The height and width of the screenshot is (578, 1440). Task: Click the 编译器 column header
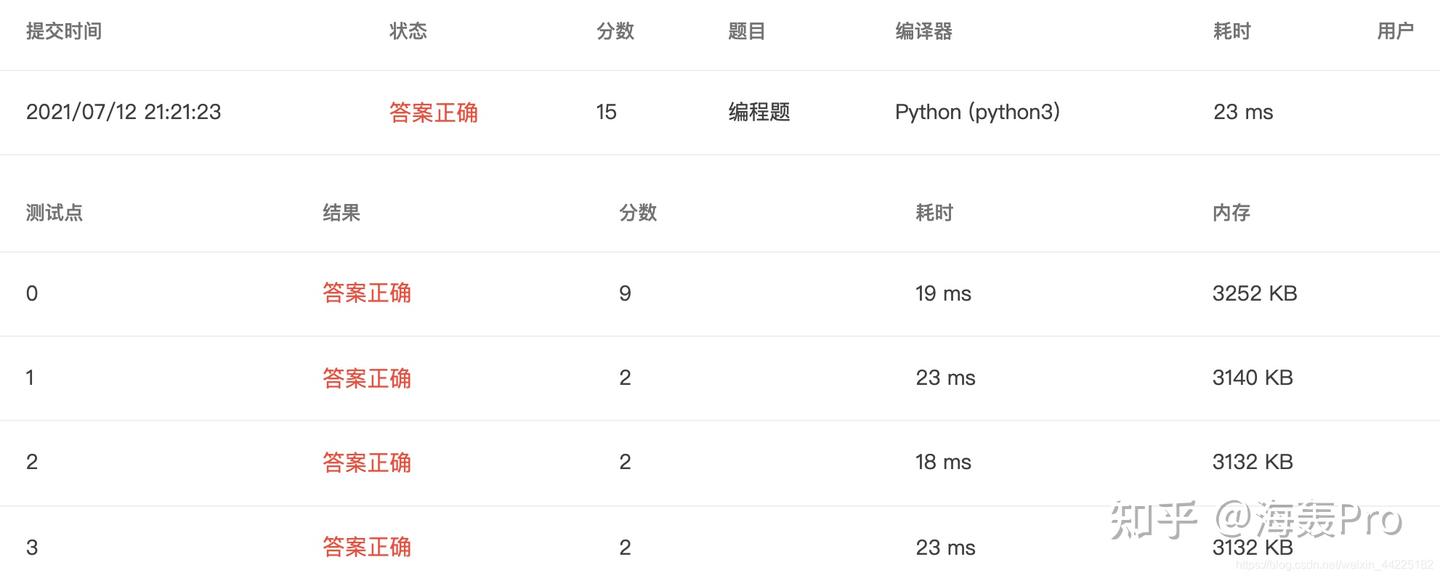[x=923, y=31]
